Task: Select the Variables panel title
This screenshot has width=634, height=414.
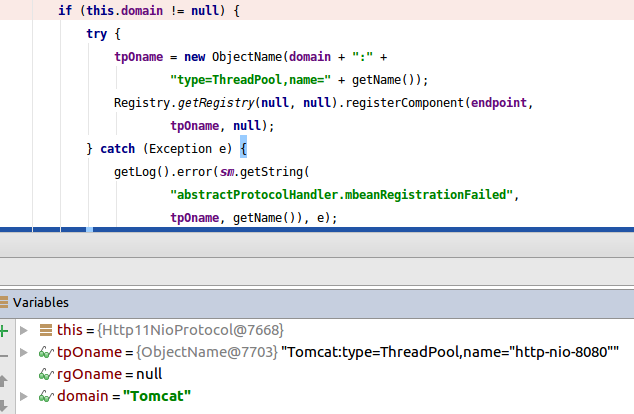Action: click(x=41, y=302)
